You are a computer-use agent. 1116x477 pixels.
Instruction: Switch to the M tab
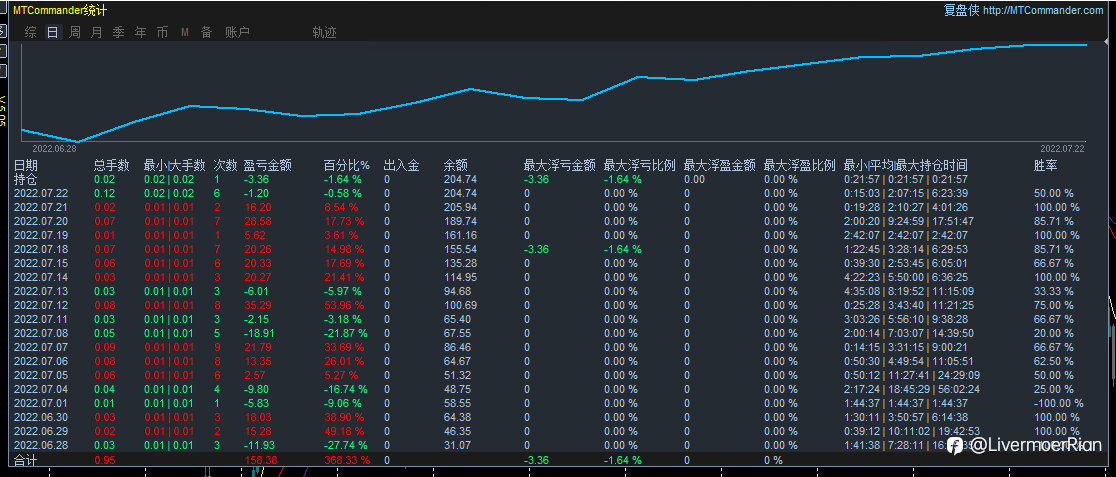point(184,32)
